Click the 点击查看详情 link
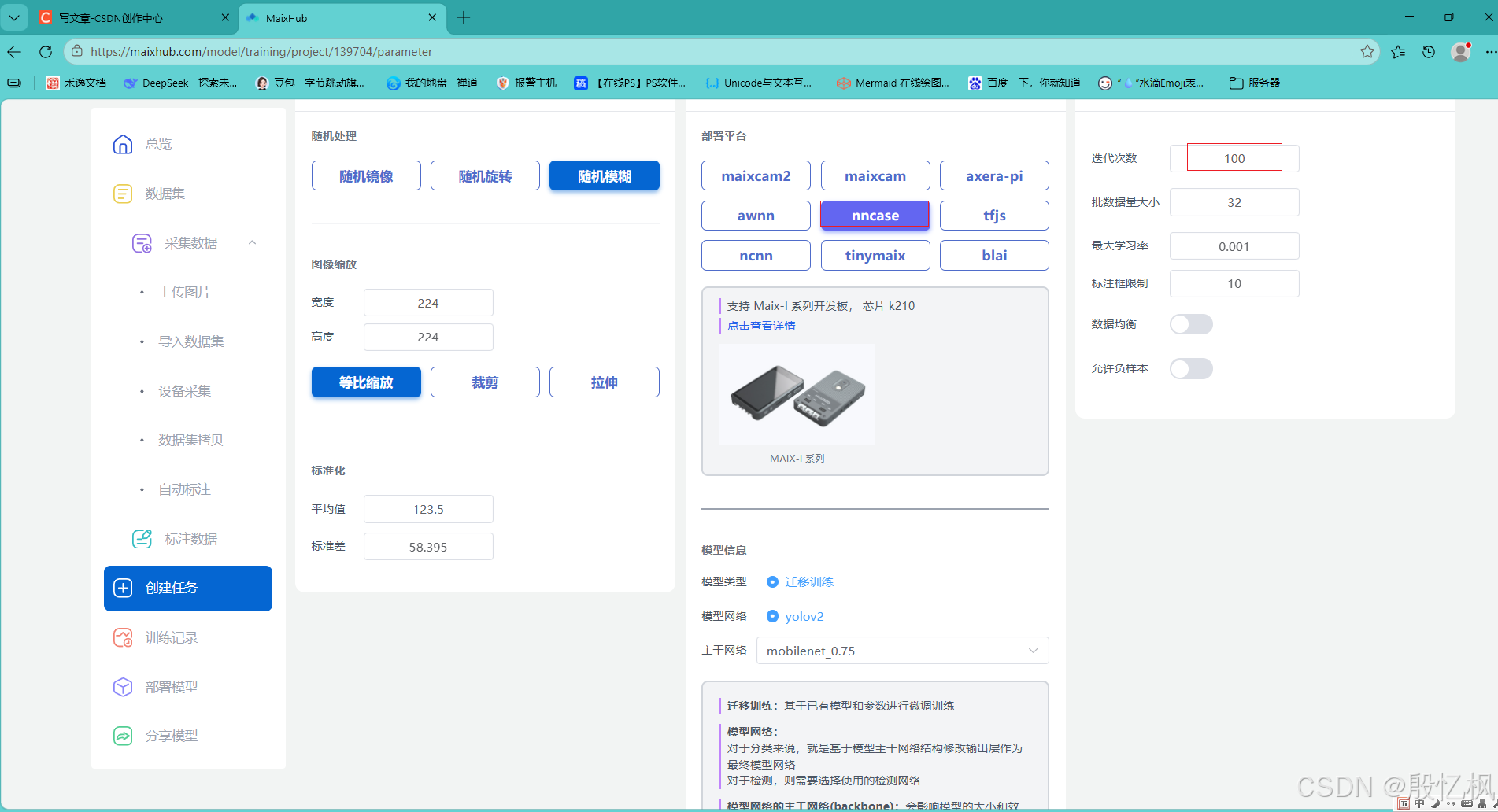Screen dimensions: 1498x812 (761, 326)
